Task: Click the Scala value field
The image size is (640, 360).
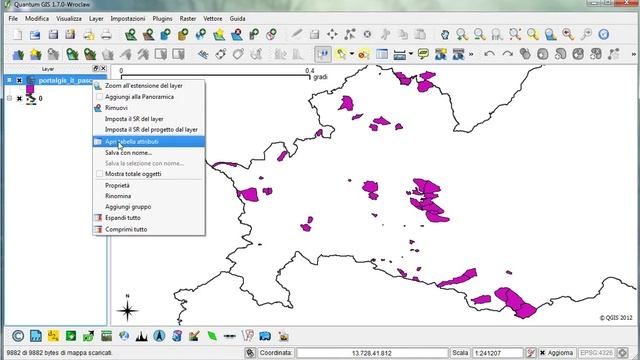Action: tap(497, 353)
